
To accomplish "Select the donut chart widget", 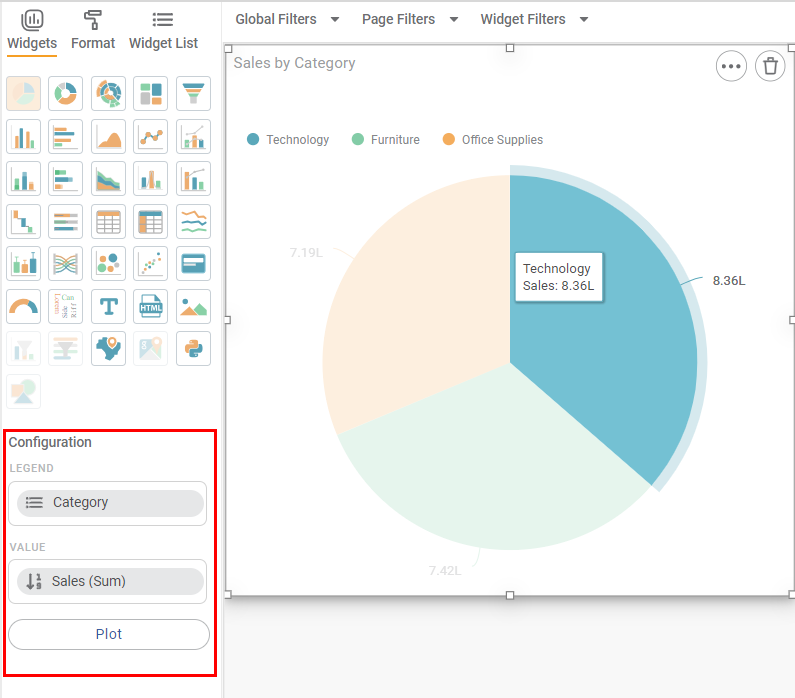I will (66, 94).
